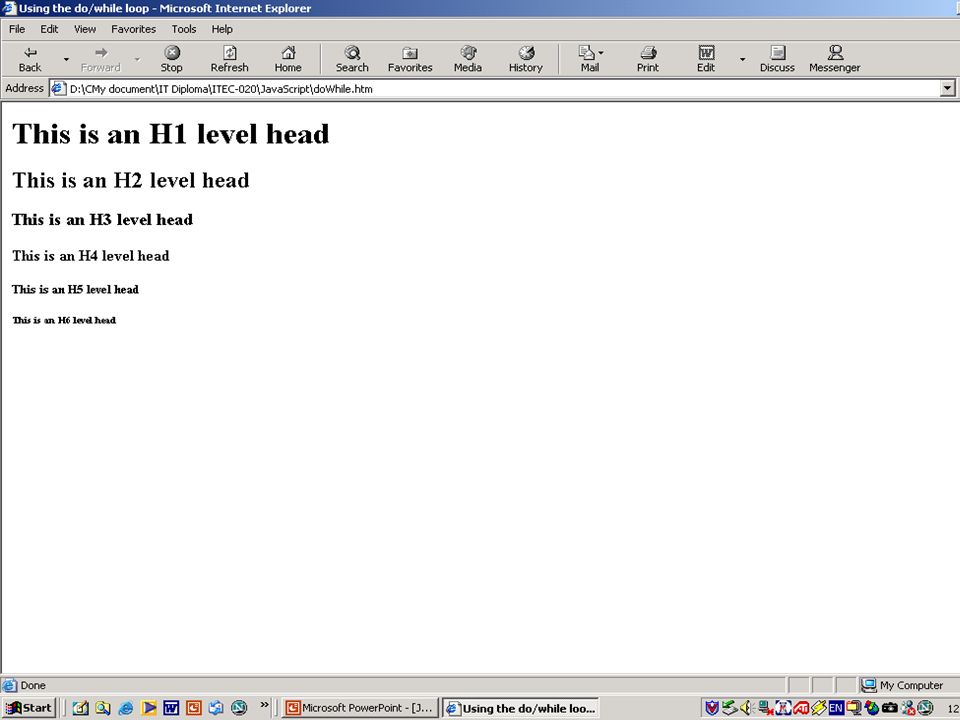Expand hidden Quick Launch icons chevron
Image resolution: width=960 pixels, height=720 pixels.
pos(264,705)
